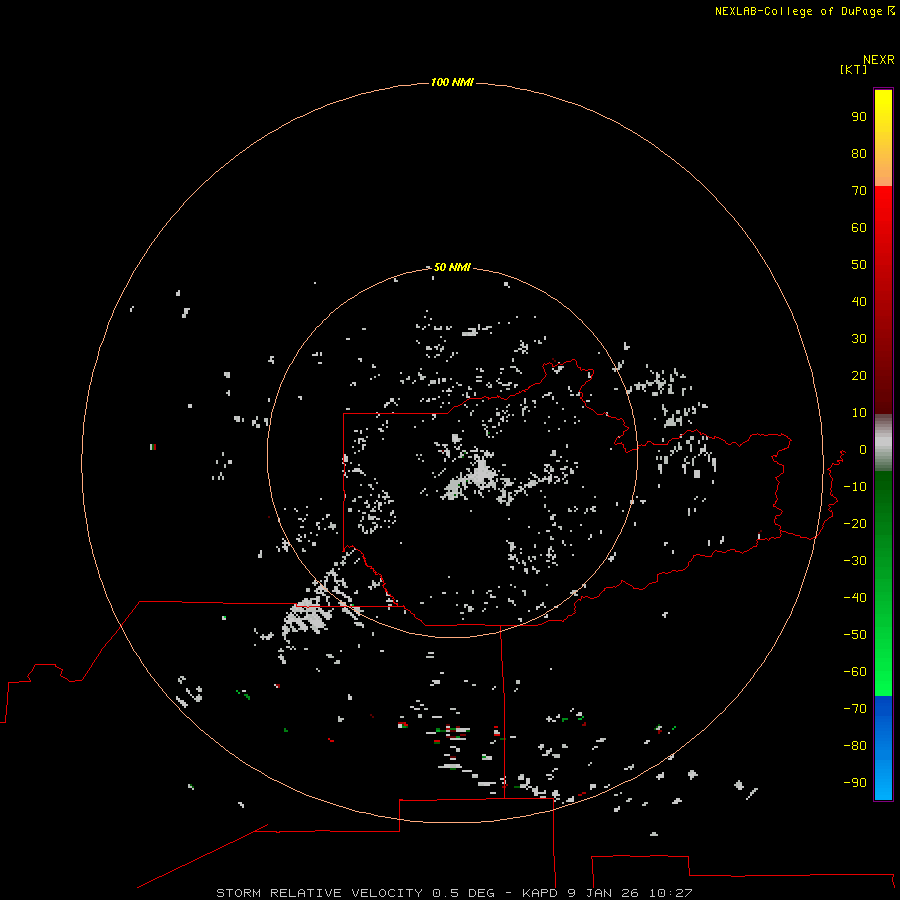The width and height of the screenshot is (900, 900).
Task: Click the 30 value on the velocity scale
Action: [859, 339]
